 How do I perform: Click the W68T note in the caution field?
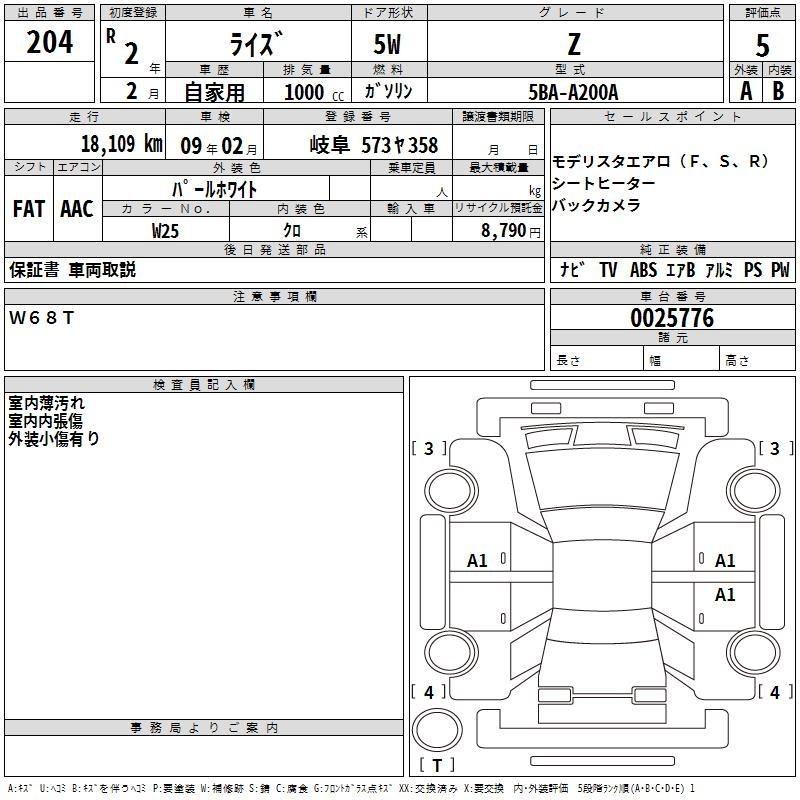(x=42, y=317)
